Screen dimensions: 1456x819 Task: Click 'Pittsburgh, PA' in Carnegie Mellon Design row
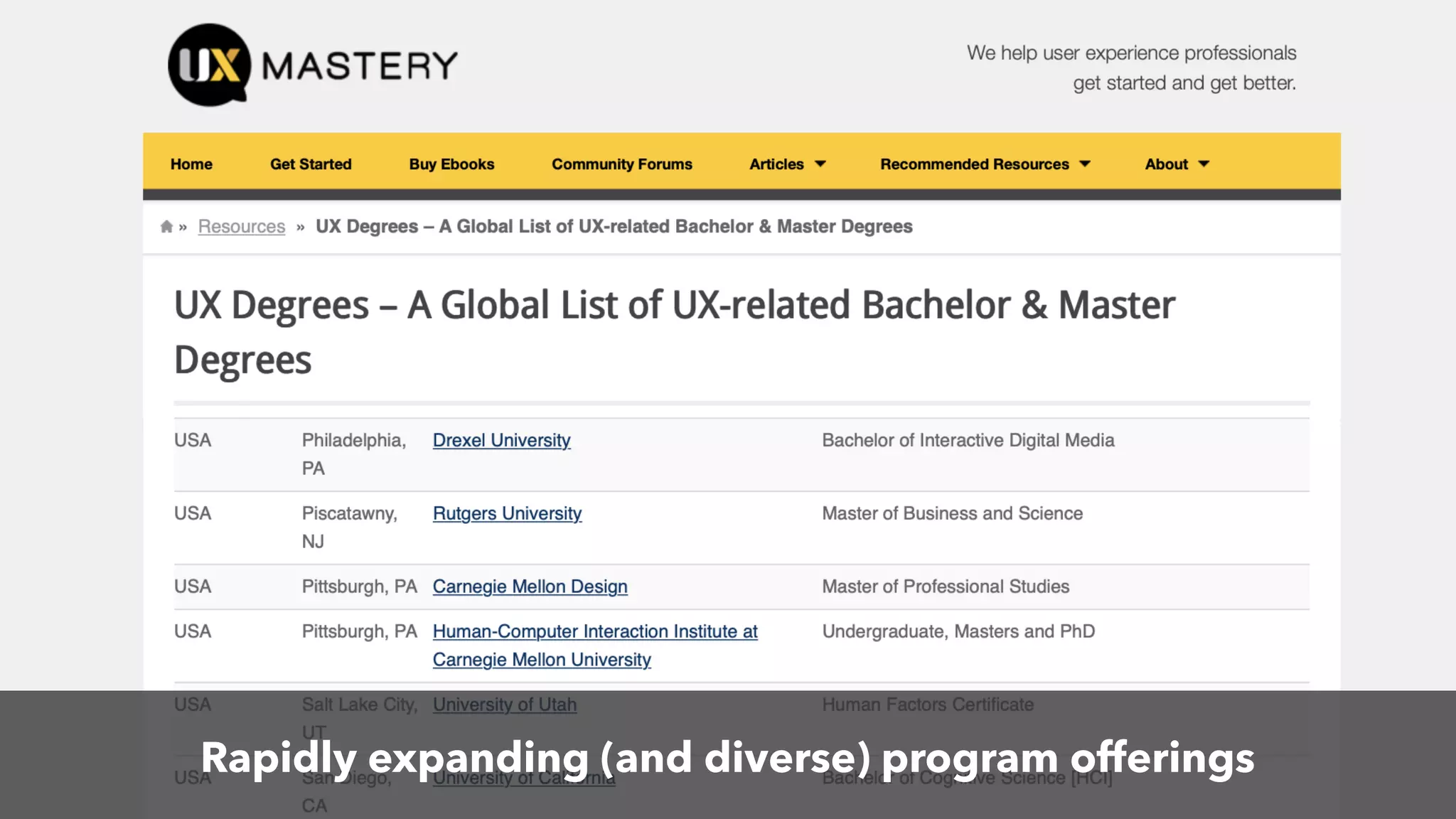[x=359, y=587]
